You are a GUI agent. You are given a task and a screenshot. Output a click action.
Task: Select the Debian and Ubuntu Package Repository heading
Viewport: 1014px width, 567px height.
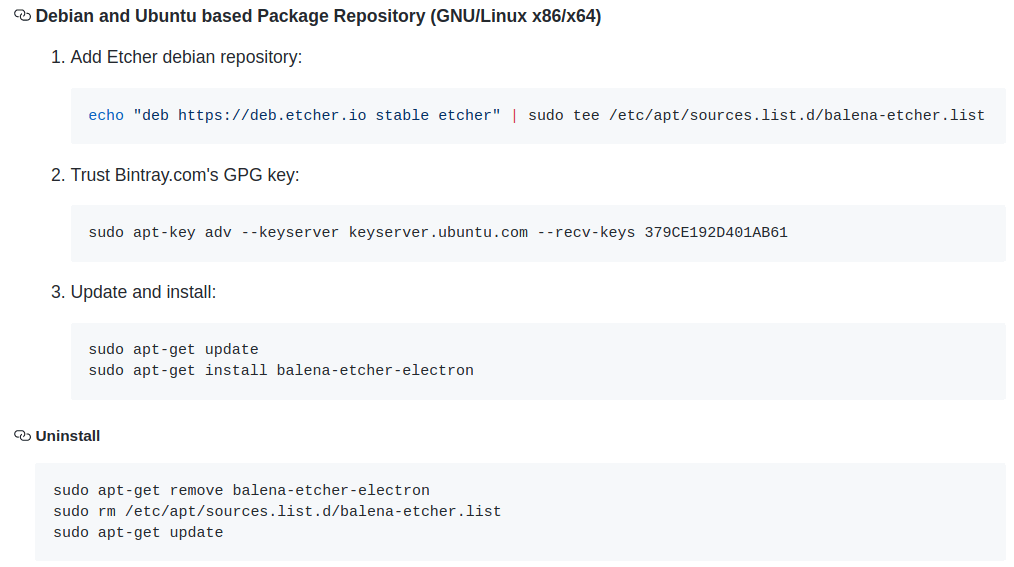(x=318, y=17)
